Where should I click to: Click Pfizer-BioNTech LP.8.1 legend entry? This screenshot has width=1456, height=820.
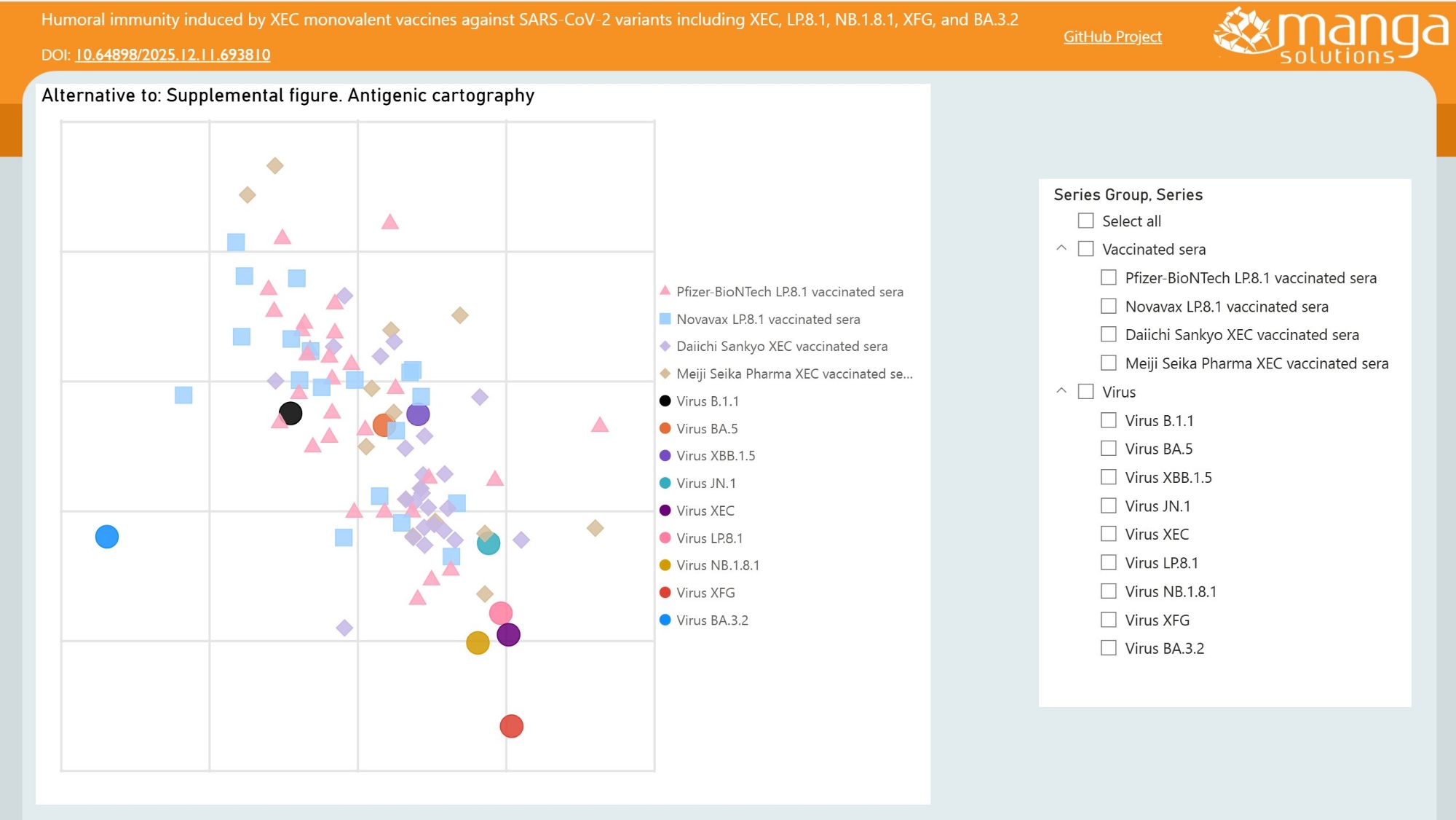(789, 292)
